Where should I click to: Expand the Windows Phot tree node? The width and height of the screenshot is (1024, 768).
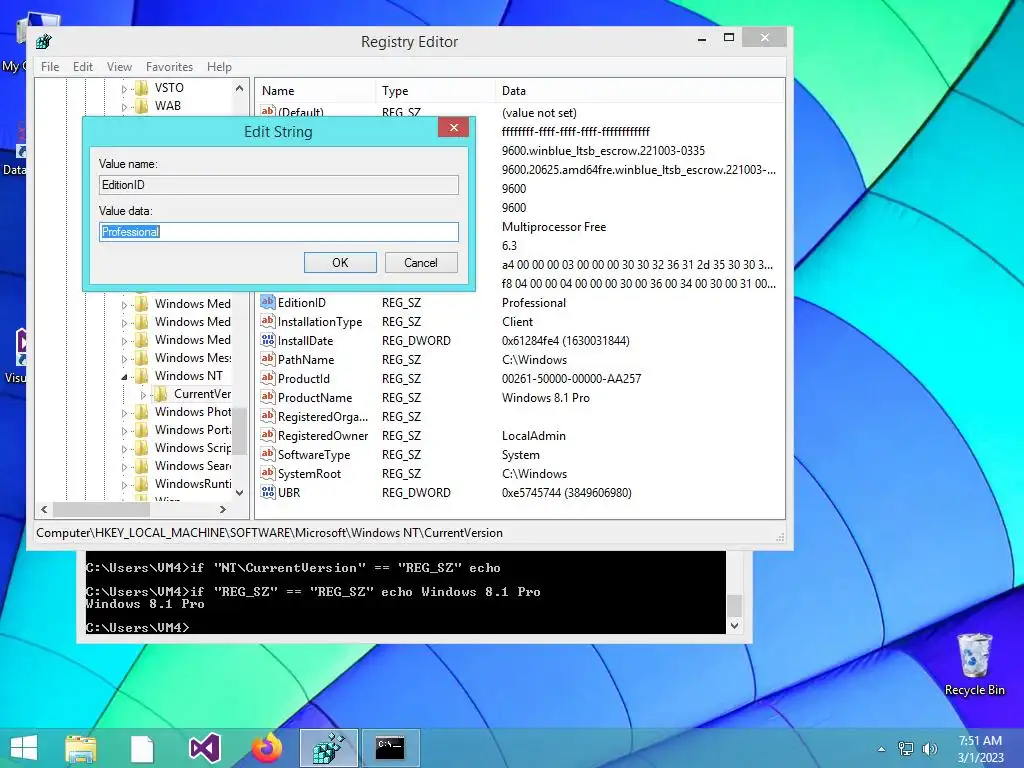(124, 413)
